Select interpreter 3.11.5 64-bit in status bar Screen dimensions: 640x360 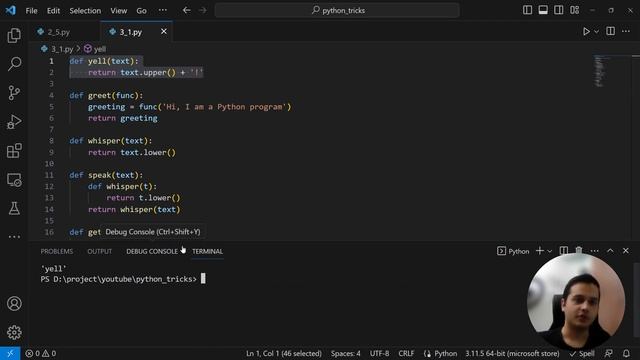click(512, 353)
